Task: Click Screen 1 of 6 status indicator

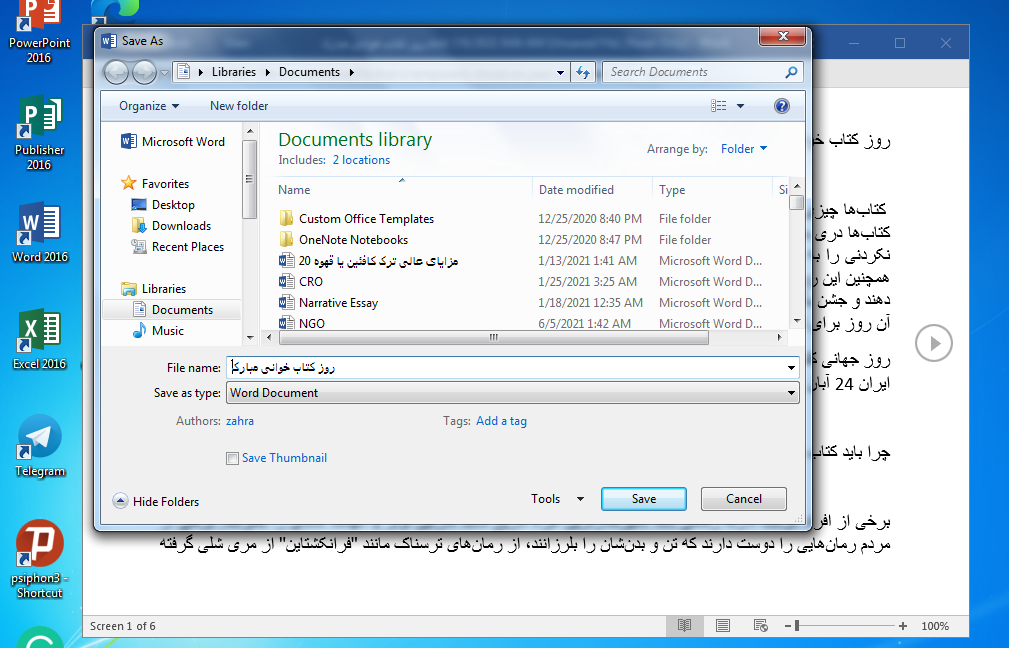Action: pyautogui.click(x=122, y=626)
